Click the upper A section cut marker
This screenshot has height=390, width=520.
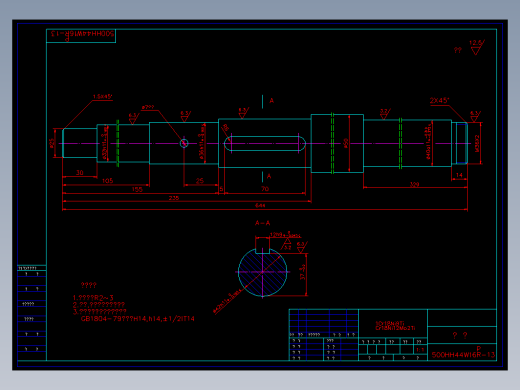[x=271, y=100]
